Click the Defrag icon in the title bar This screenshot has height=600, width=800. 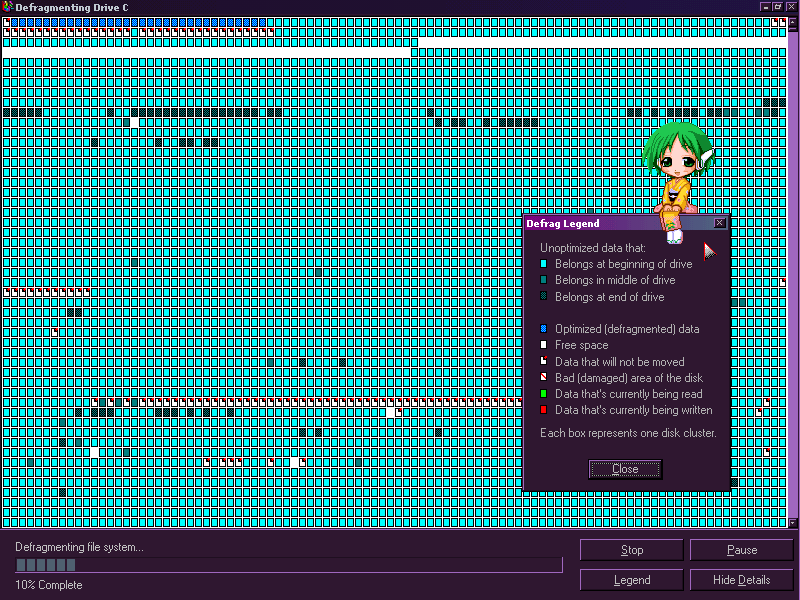click(x=8, y=7)
